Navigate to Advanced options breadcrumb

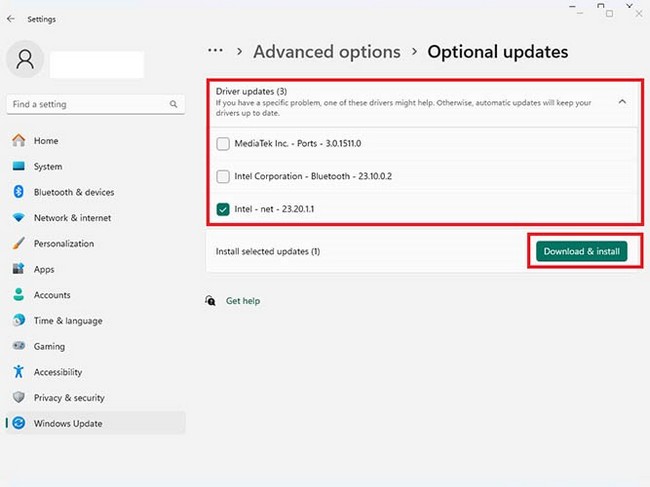click(x=327, y=52)
